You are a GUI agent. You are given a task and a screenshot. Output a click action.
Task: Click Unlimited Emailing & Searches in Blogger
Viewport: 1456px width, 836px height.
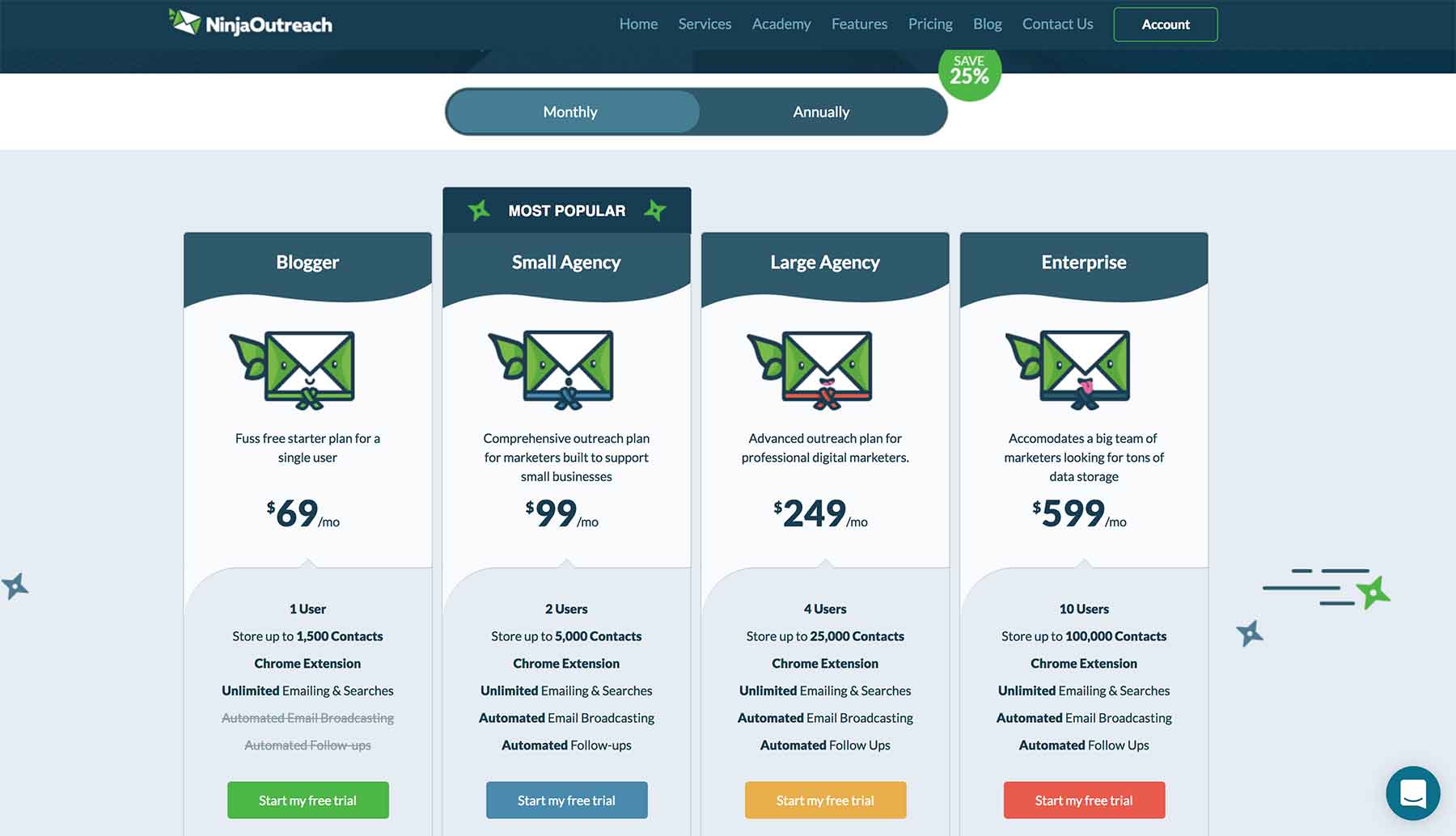click(x=307, y=690)
